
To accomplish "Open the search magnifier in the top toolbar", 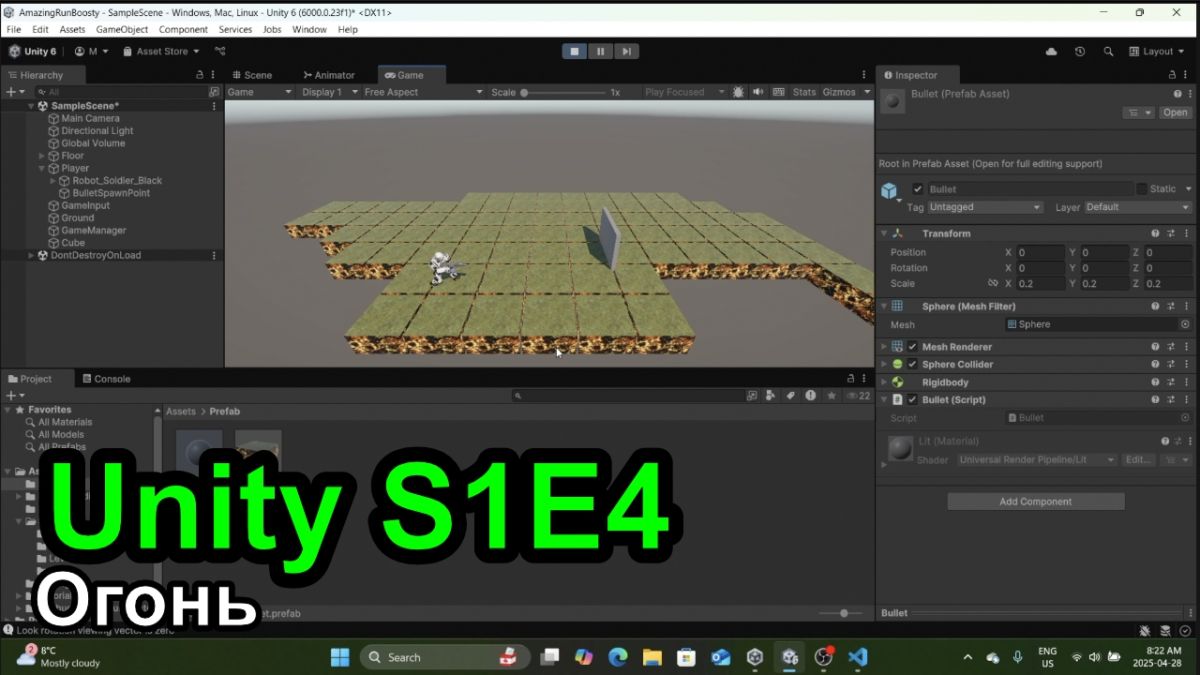I will click(1108, 51).
